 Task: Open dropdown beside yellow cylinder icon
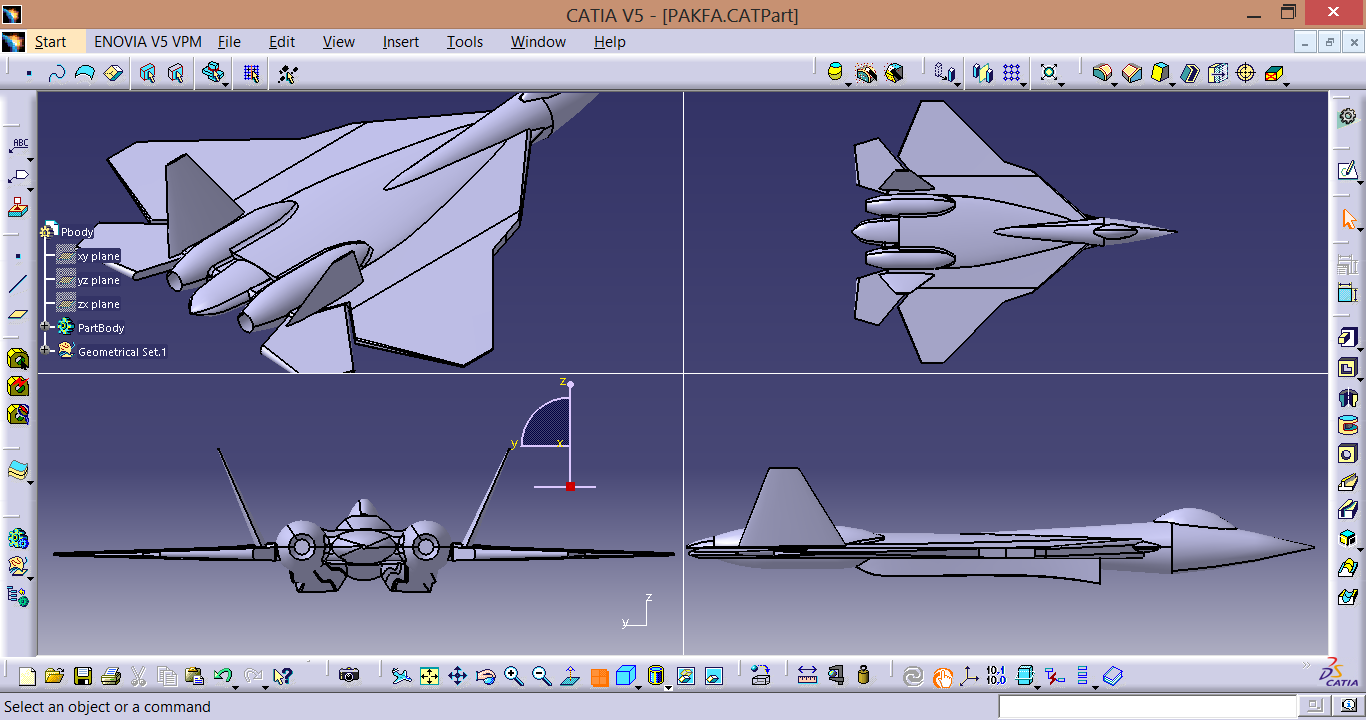pos(849,84)
